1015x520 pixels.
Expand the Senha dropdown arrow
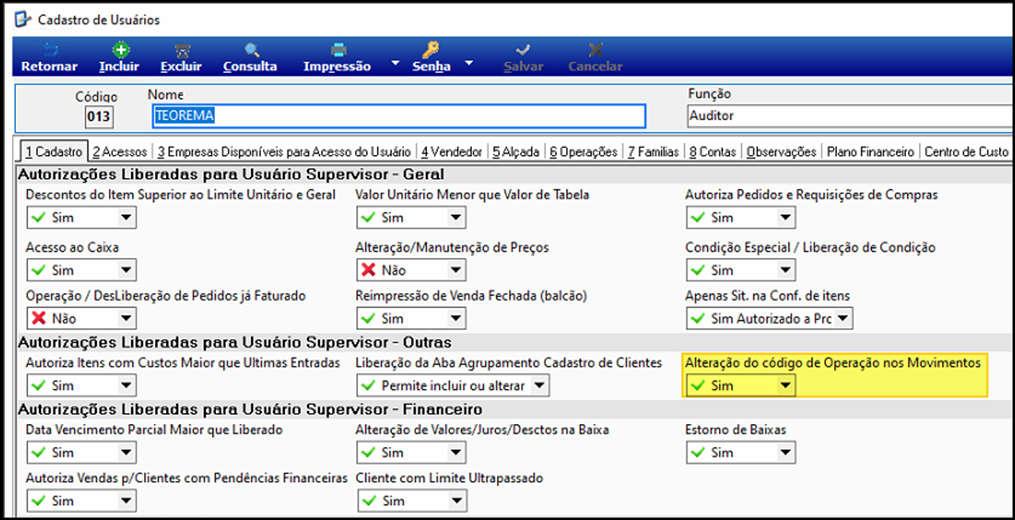469,63
